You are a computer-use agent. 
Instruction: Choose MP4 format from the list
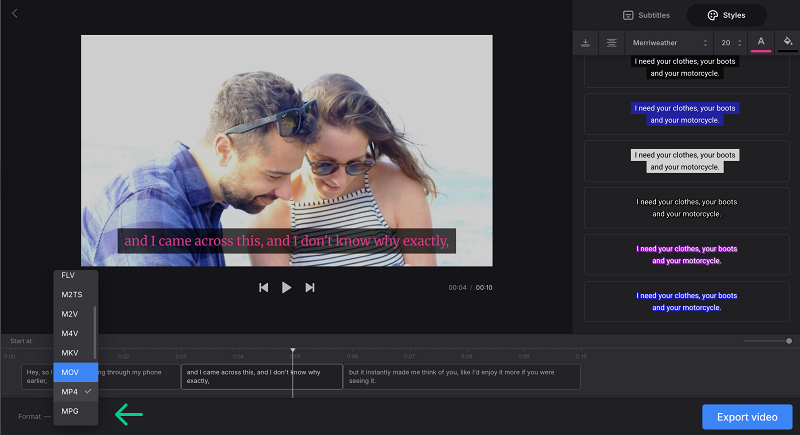click(x=76, y=392)
